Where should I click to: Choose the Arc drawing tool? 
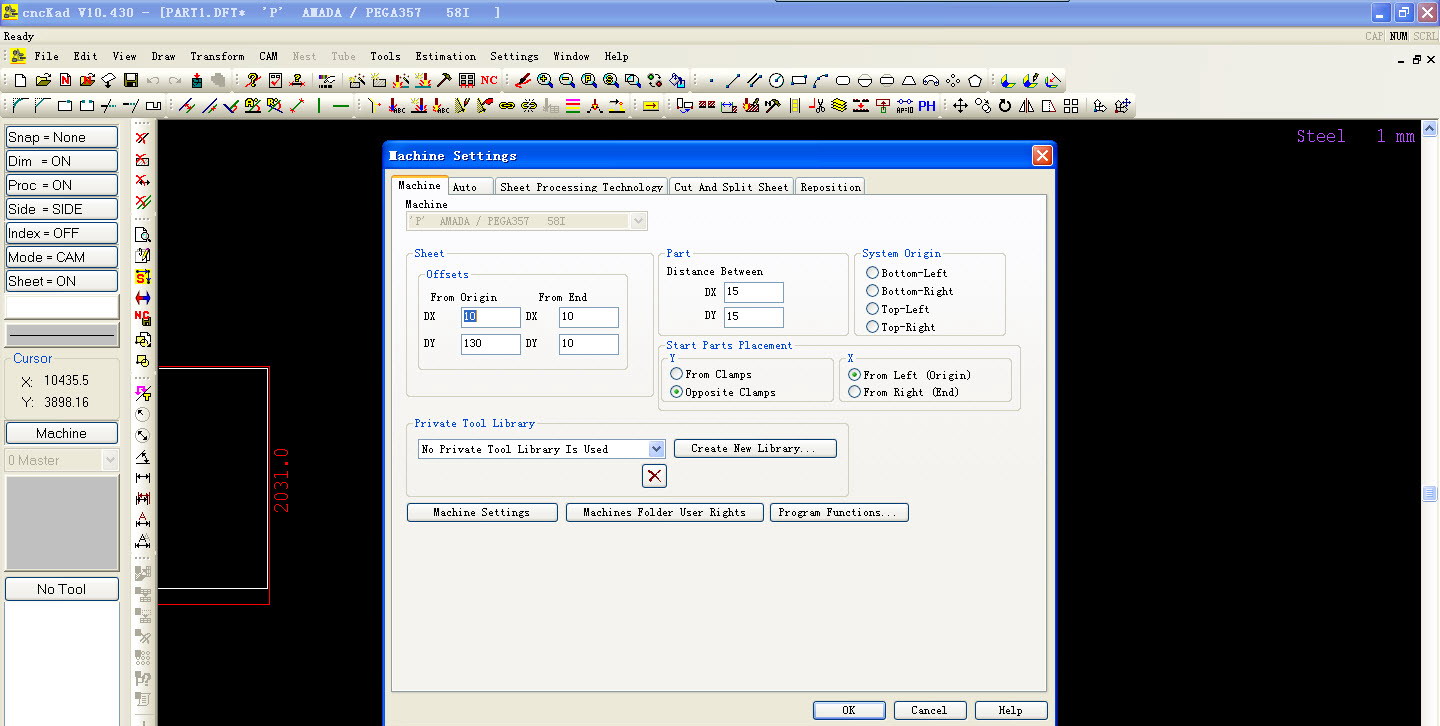pos(820,80)
